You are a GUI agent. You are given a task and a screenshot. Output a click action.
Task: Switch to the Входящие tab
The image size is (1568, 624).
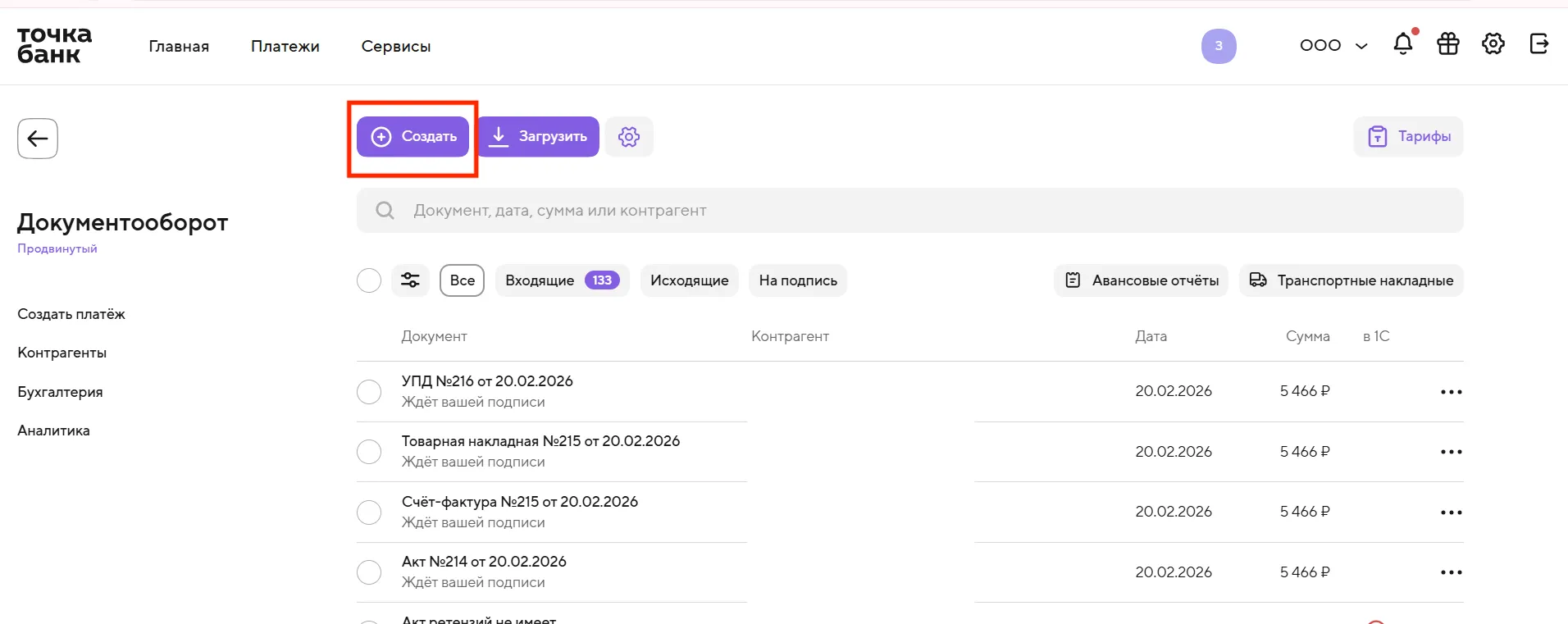pyautogui.click(x=562, y=280)
